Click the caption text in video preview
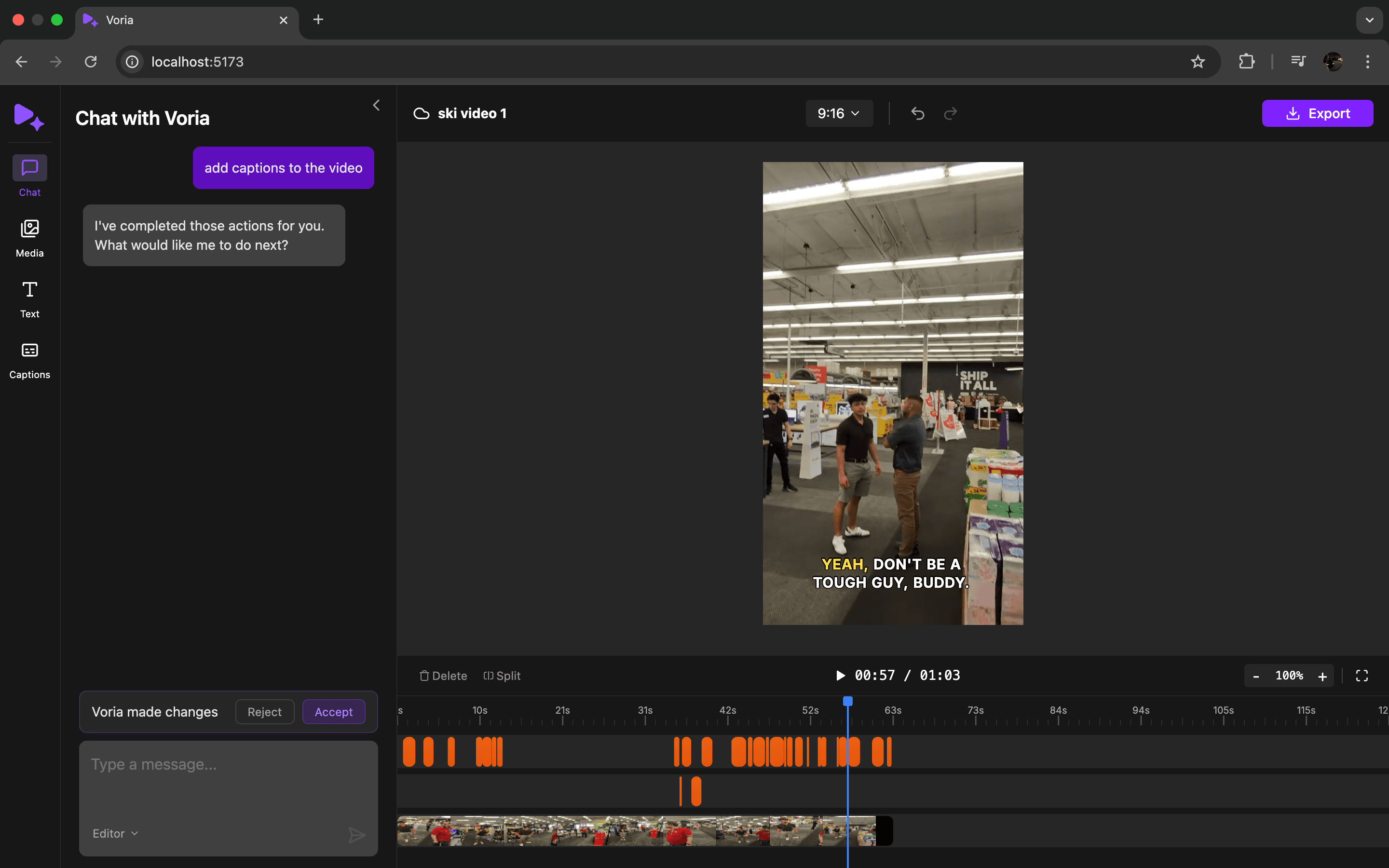This screenshot has width=1389, height=868. pos(891,573)
